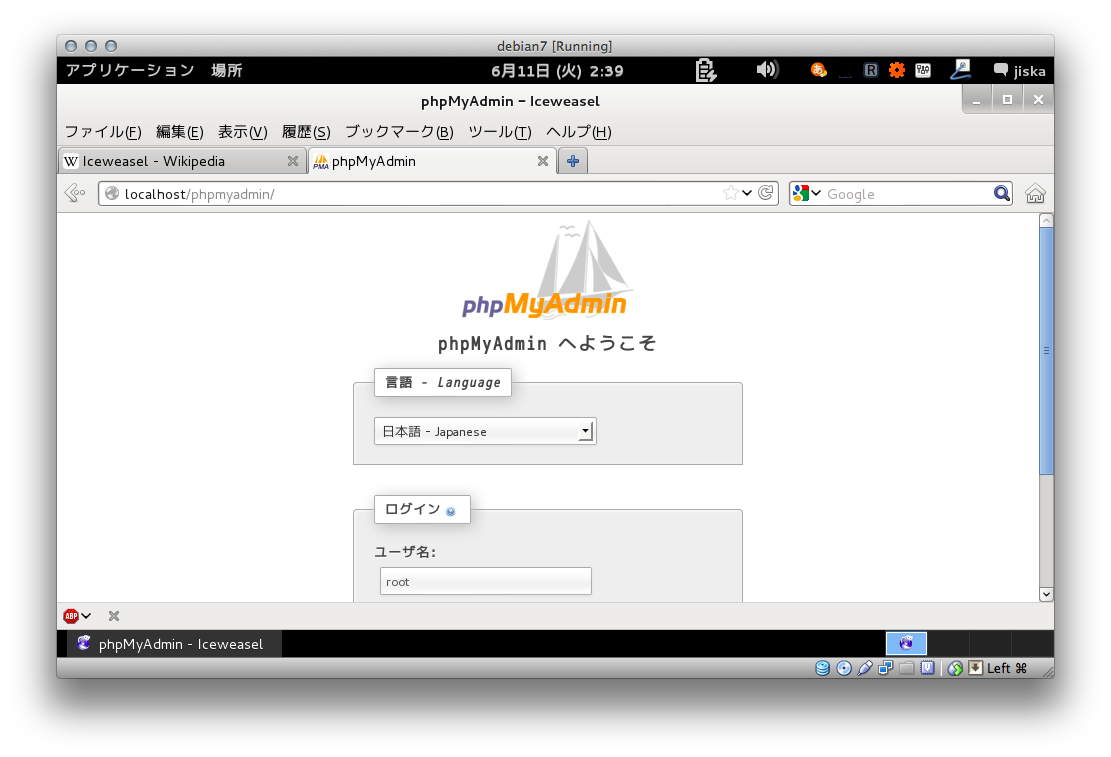Switch to the phpMyAdmin tab

point(432,161)
